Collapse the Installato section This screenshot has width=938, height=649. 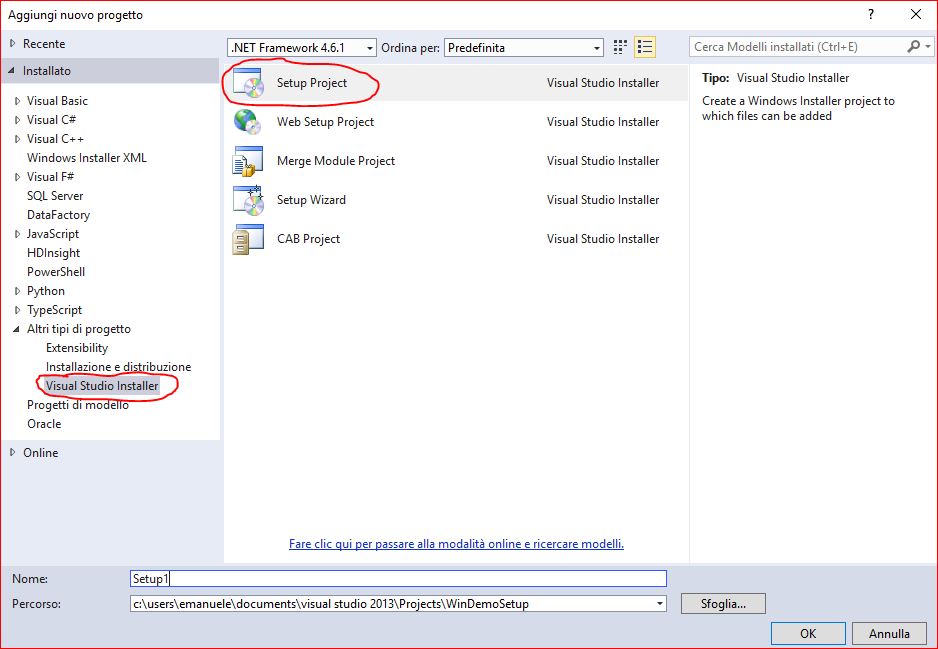[x=12, y=71]
